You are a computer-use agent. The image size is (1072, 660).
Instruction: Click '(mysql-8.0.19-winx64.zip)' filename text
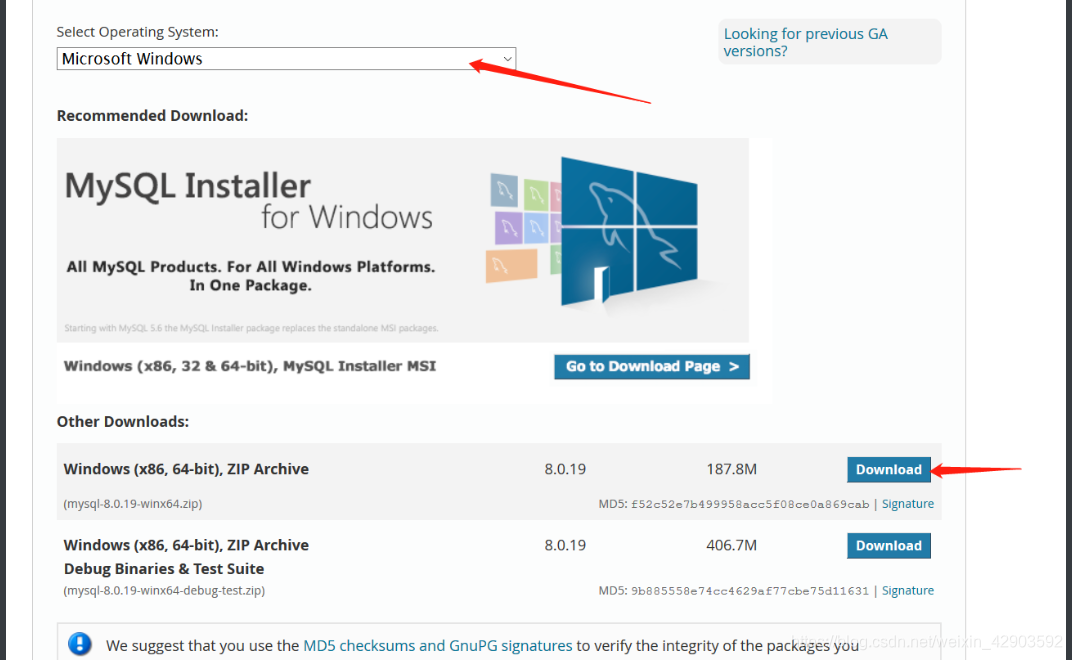(x=133, y=504)
